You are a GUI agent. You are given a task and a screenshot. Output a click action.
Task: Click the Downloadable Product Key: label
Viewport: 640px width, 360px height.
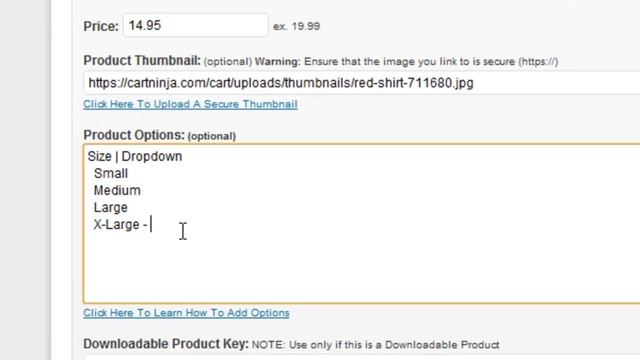coord(166,344)
